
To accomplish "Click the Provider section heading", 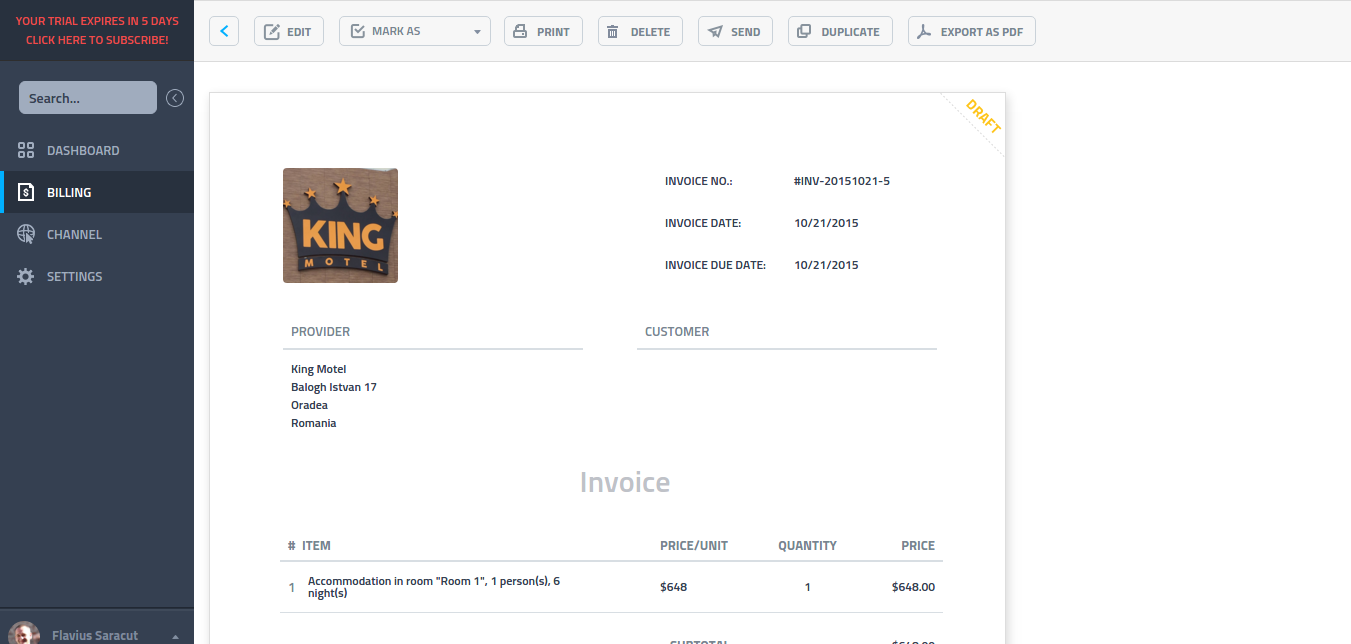I will click(x=320, y=332).
